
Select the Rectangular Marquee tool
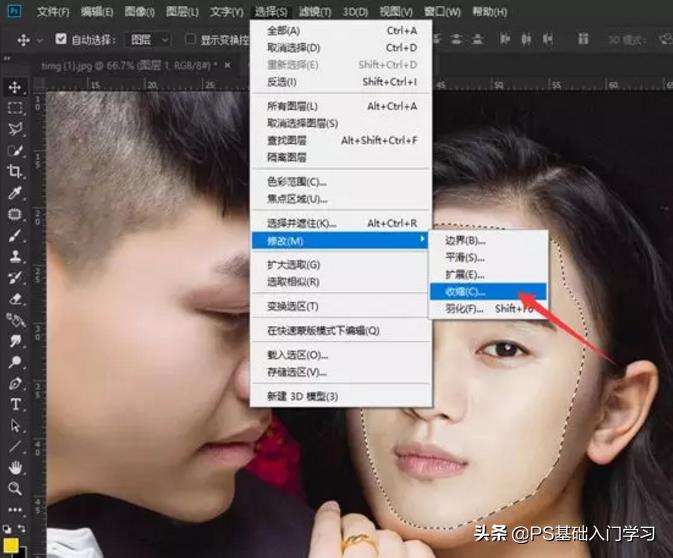tap(16, 108)
